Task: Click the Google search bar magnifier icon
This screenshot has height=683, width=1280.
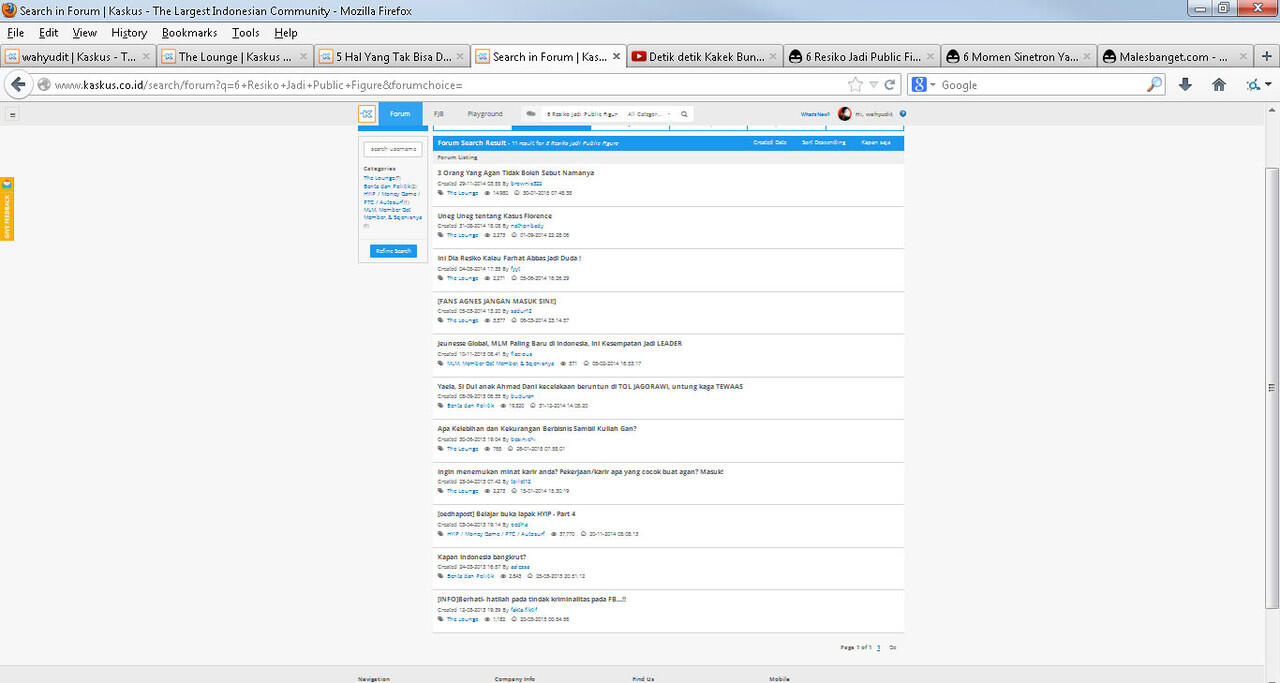Action: pos(1155,85)
